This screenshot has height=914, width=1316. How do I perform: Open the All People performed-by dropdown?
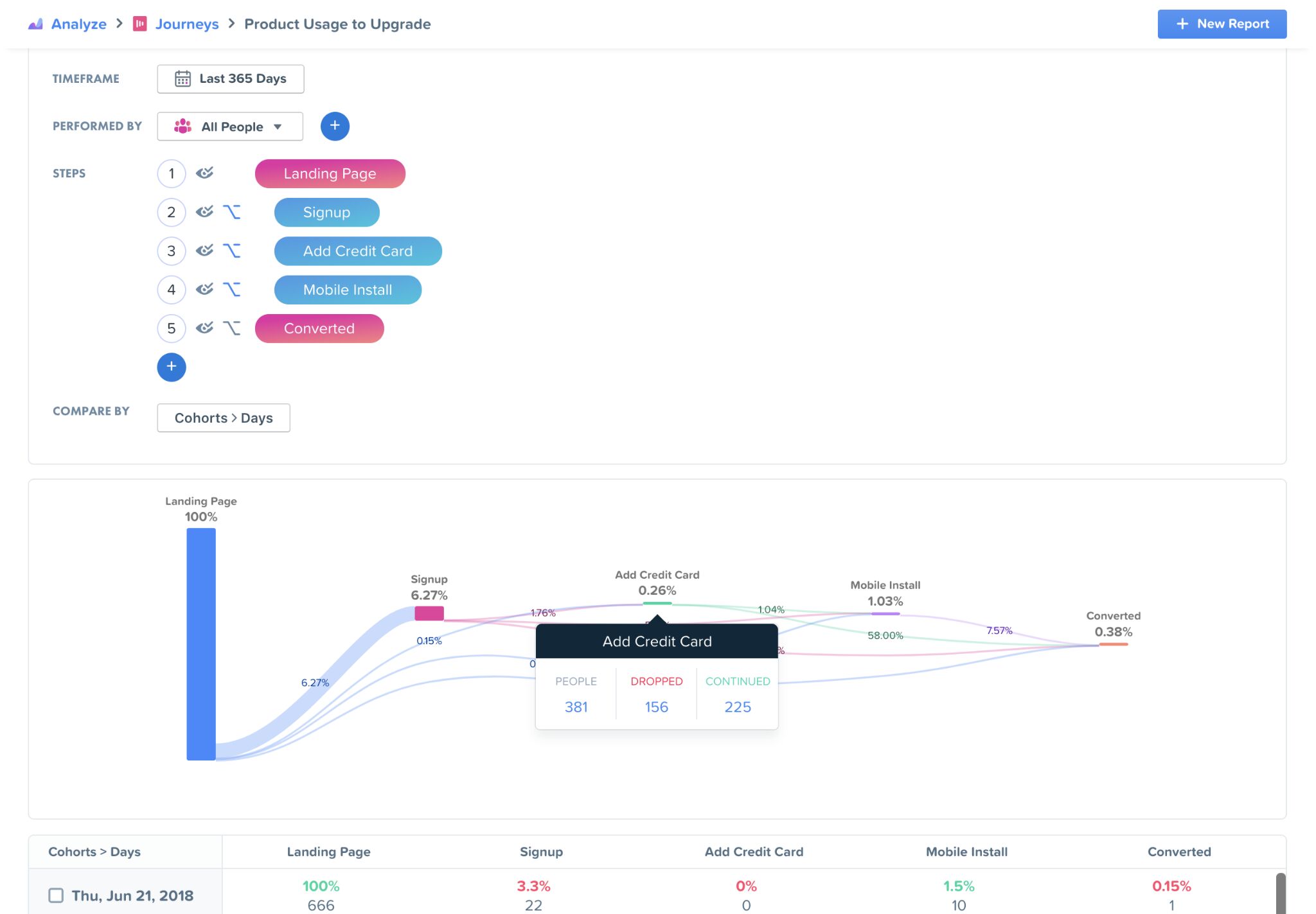[x=229, y=125]
